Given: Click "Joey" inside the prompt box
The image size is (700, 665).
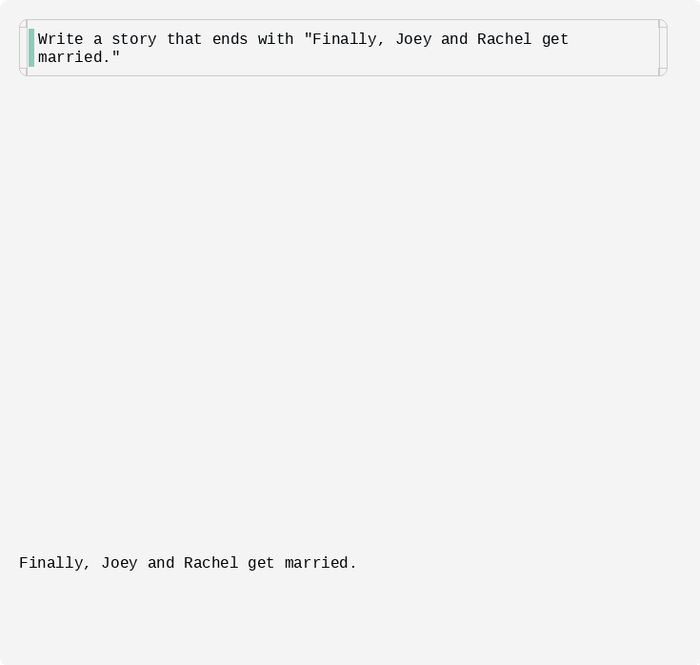Looking at the screenshot, I should tap(413, 40).
